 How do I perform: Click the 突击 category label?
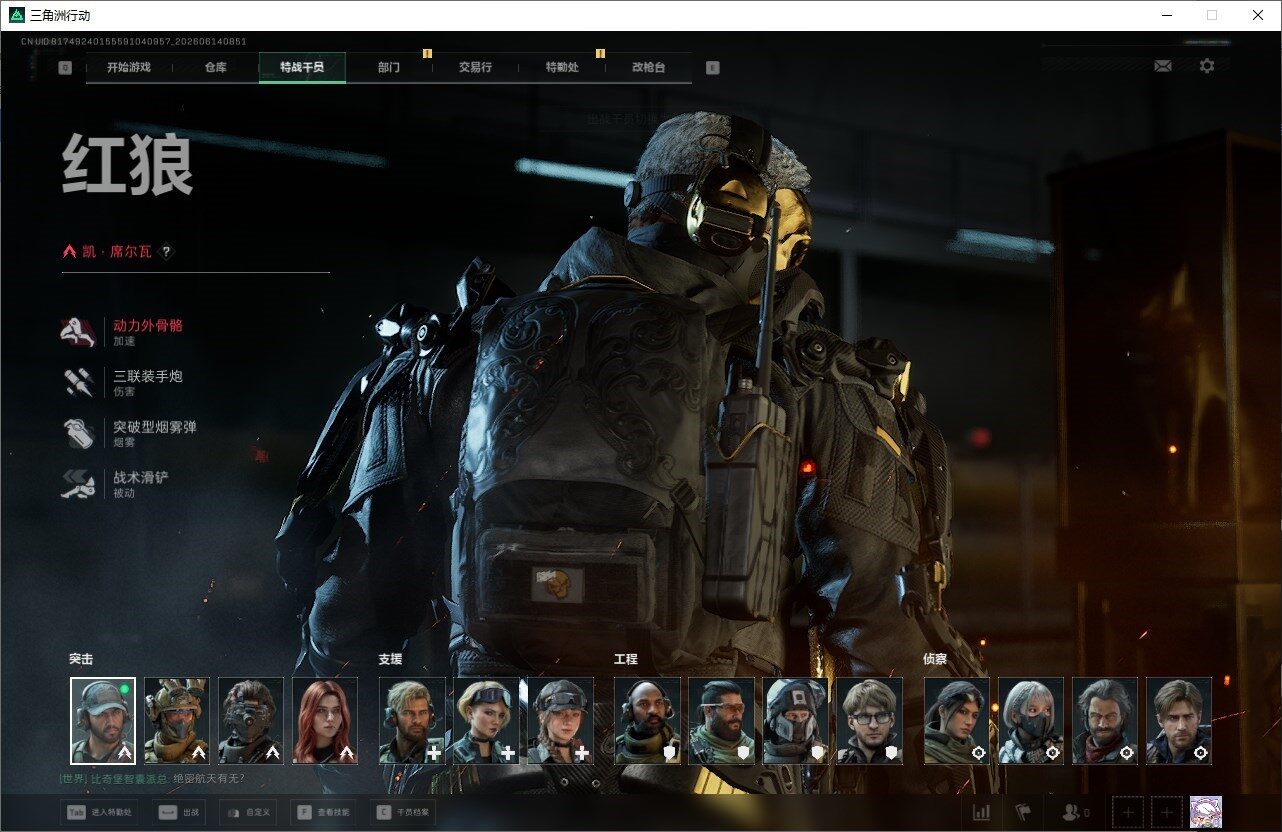coord(81,660)
